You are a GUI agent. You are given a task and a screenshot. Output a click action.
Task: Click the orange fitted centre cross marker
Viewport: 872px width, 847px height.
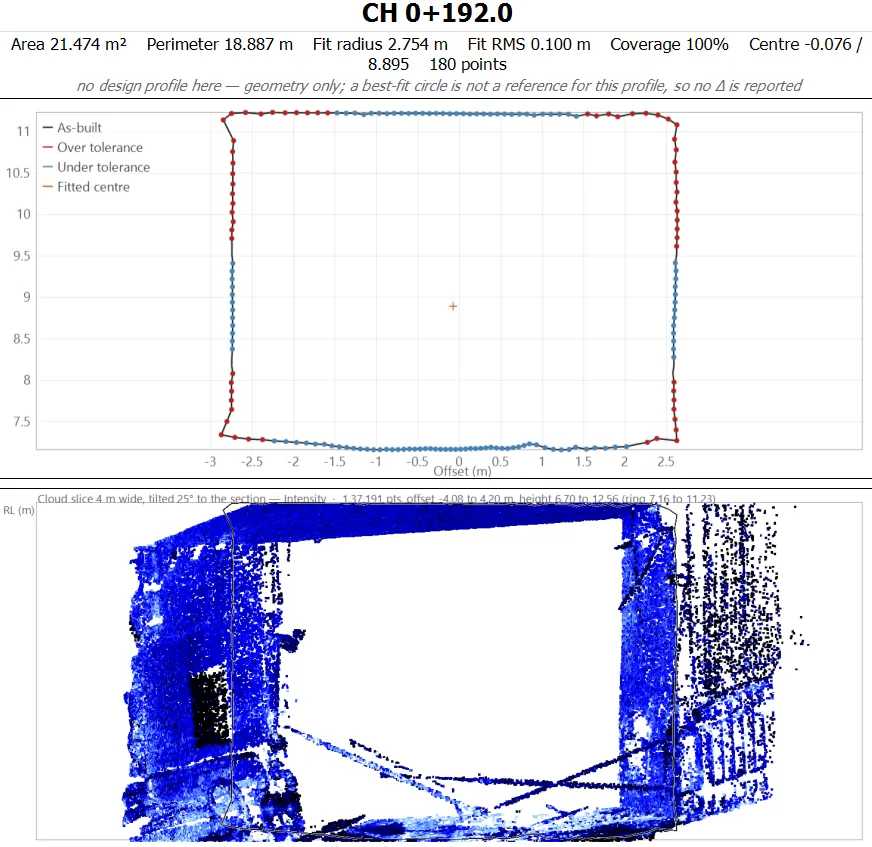click(453, 306)
